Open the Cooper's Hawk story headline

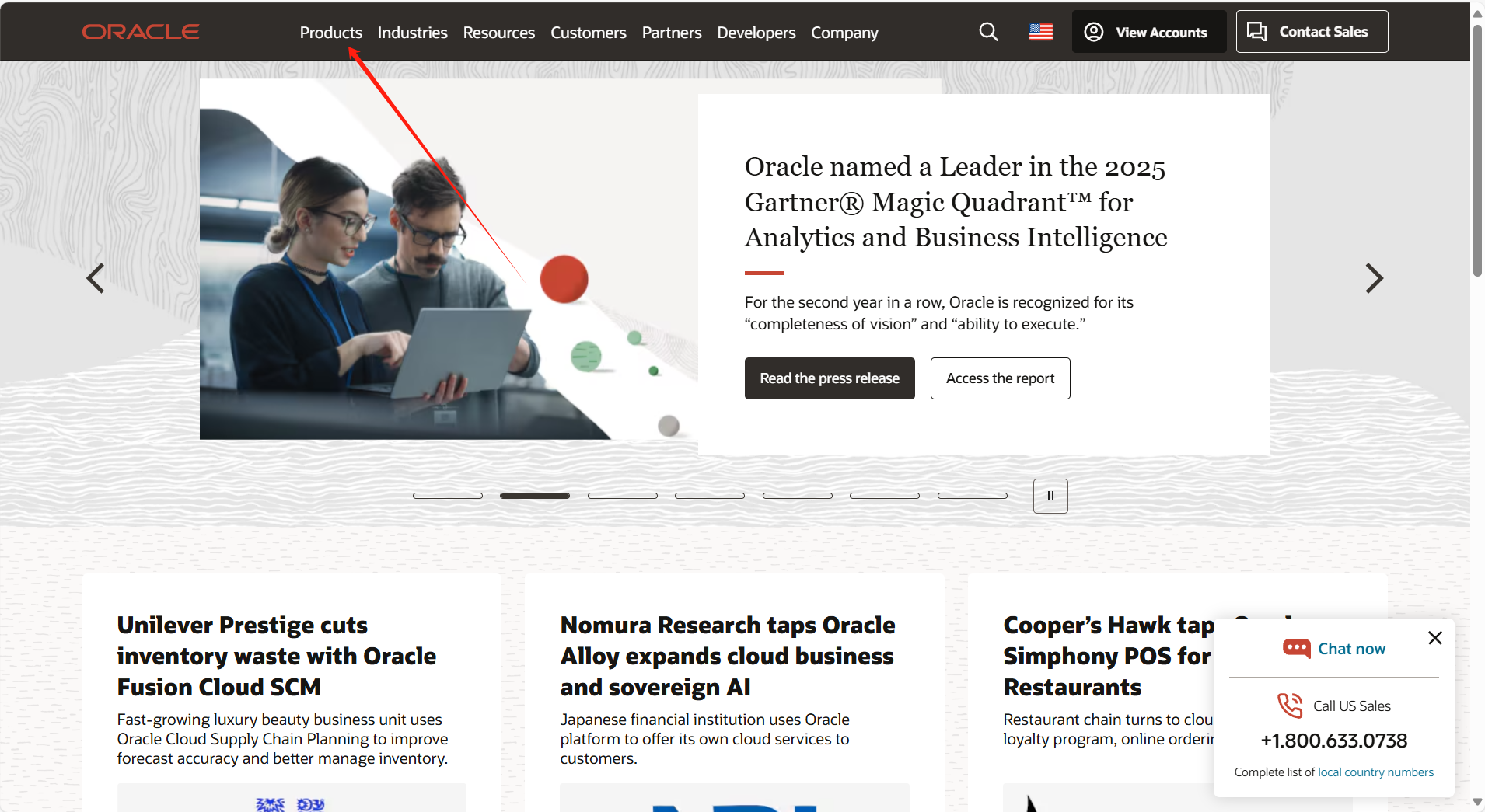coord(1108,657)
